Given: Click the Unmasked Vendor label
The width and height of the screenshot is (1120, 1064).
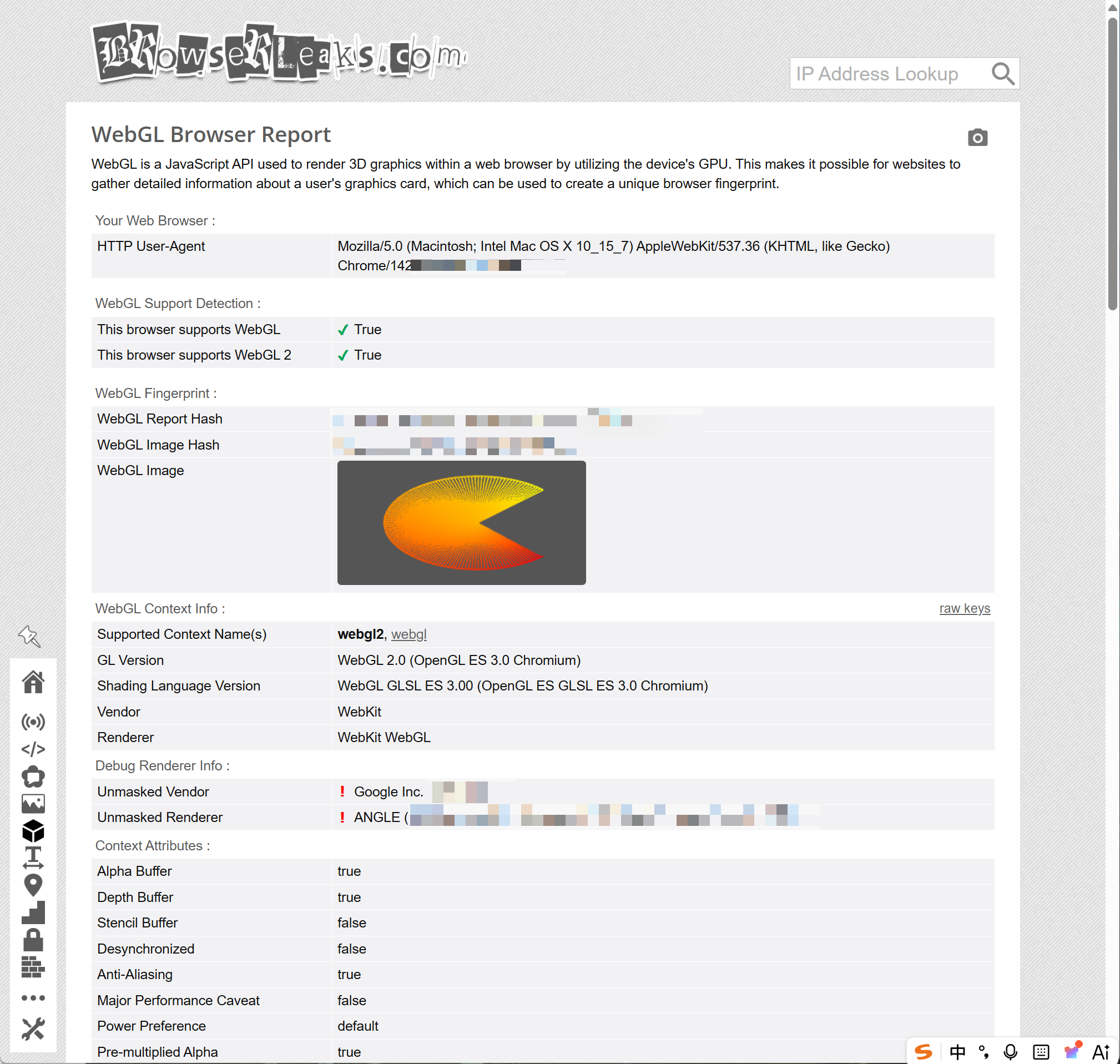Looking at the screenshot, I should pyautogui.click(x=153, y=791).
